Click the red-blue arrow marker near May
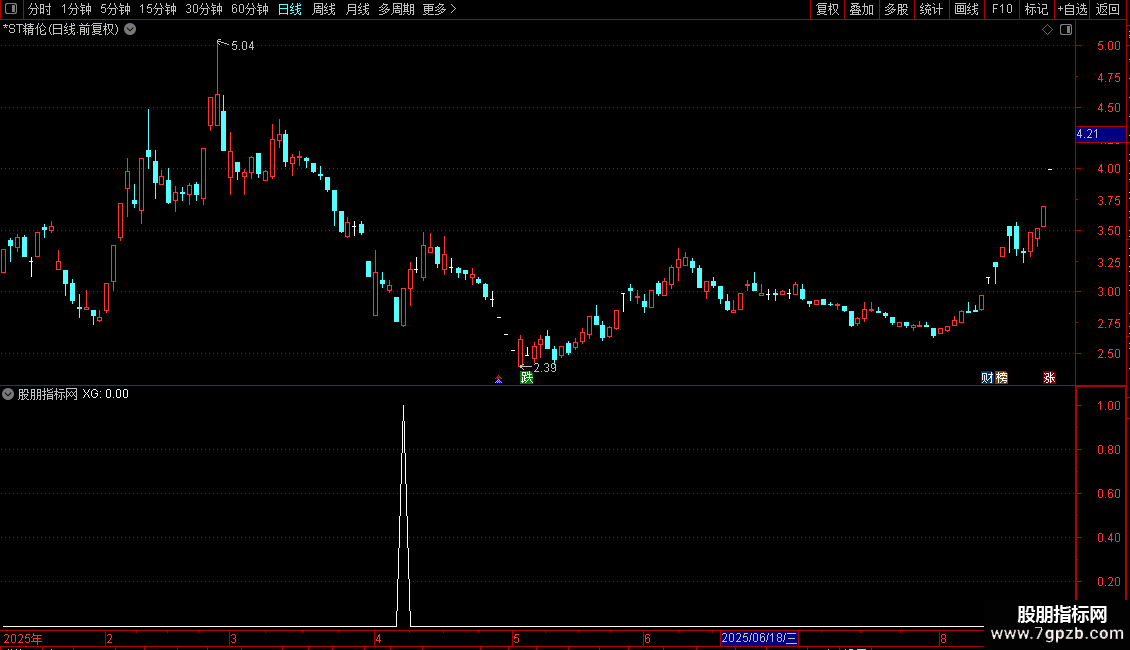The height and width of the screenshot is (650, 1130). tap(499, 379)
